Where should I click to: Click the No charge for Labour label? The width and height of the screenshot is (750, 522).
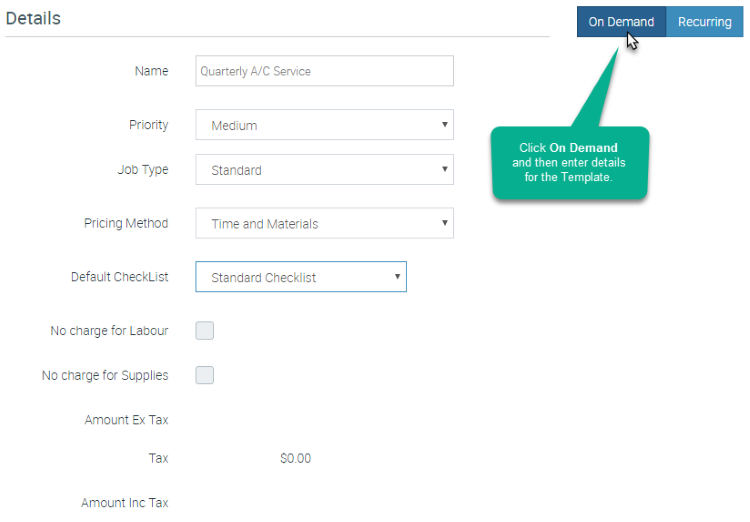pos(109,331)
